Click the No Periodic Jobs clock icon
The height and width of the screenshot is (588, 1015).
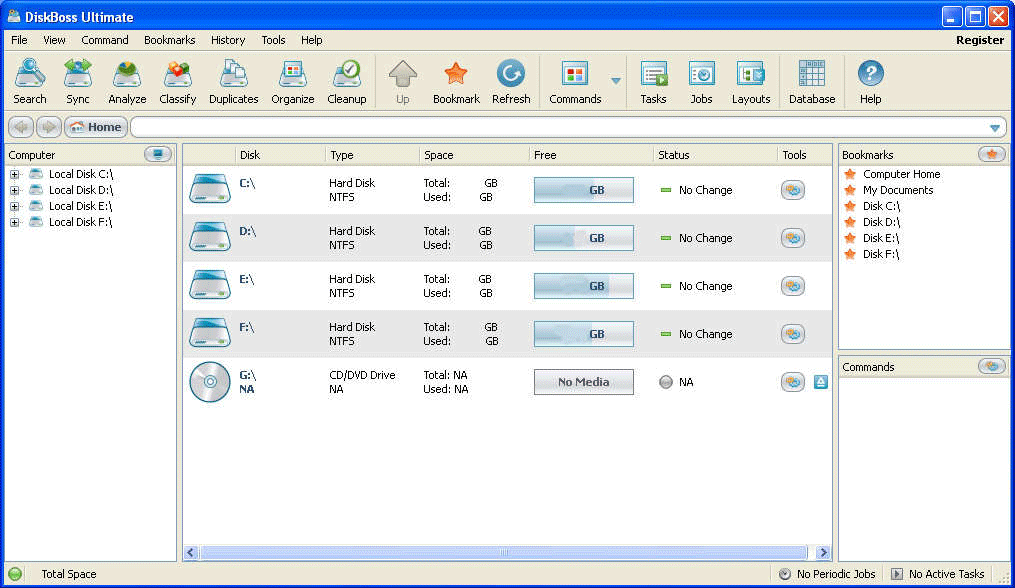pos(785,574)
